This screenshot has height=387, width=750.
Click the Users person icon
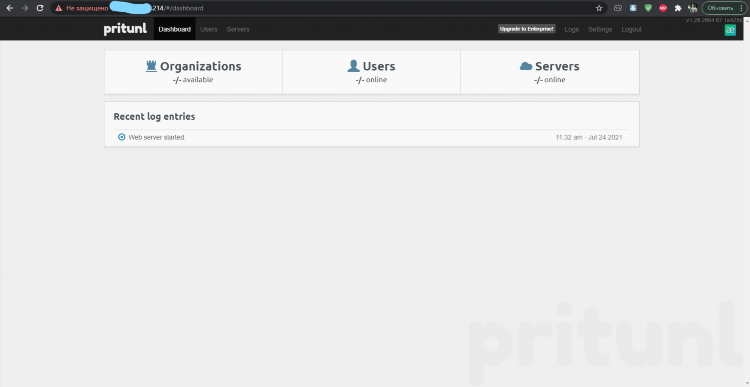(353, 66)
